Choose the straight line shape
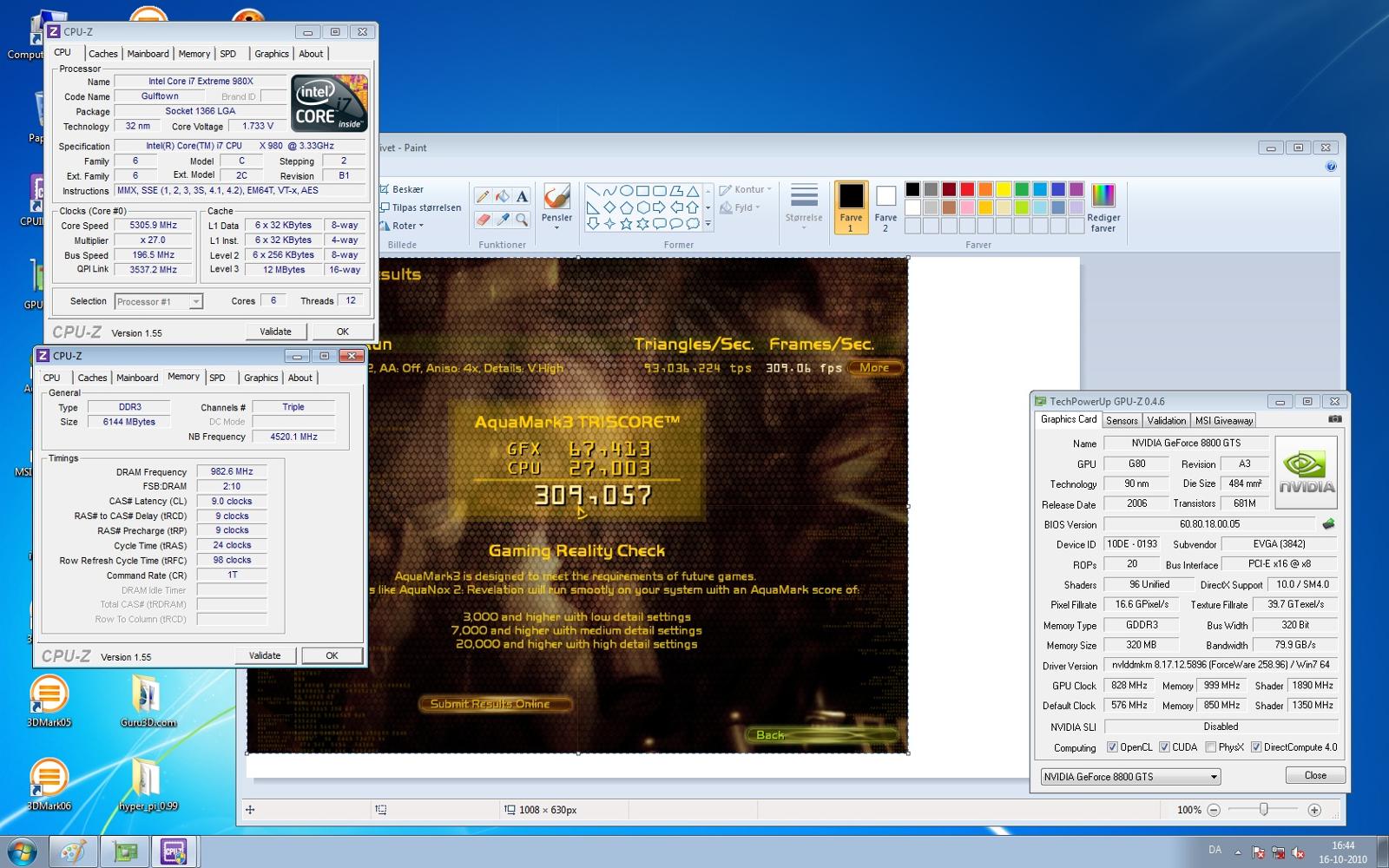The width and height of the screenshot is (1389, 868). pyautogui.click(x=593, y=191)
